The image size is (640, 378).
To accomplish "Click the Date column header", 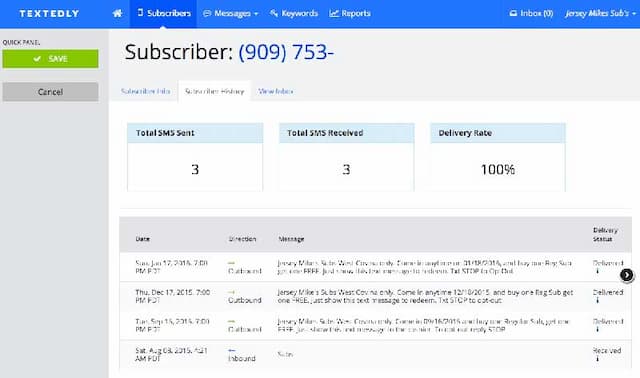I will tap(142, 239).
